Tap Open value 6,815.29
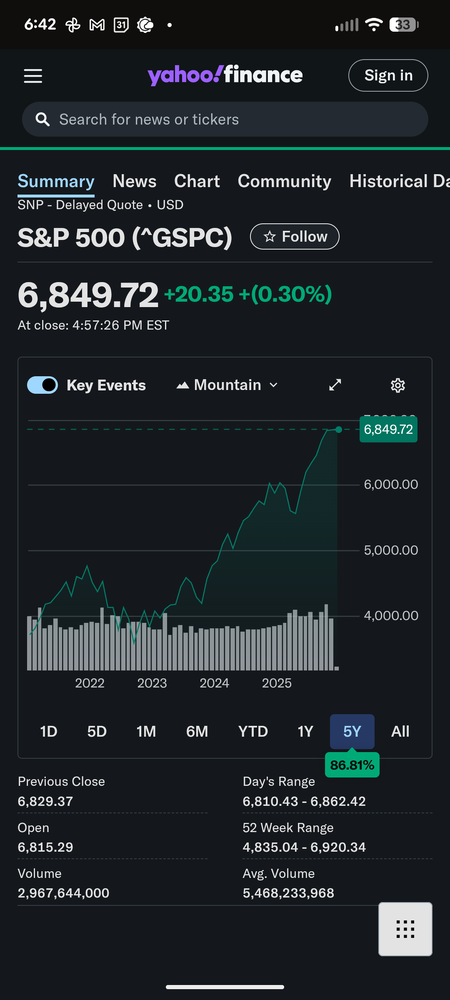This screenshot has width=450, height=1000. tap(45, 848)
